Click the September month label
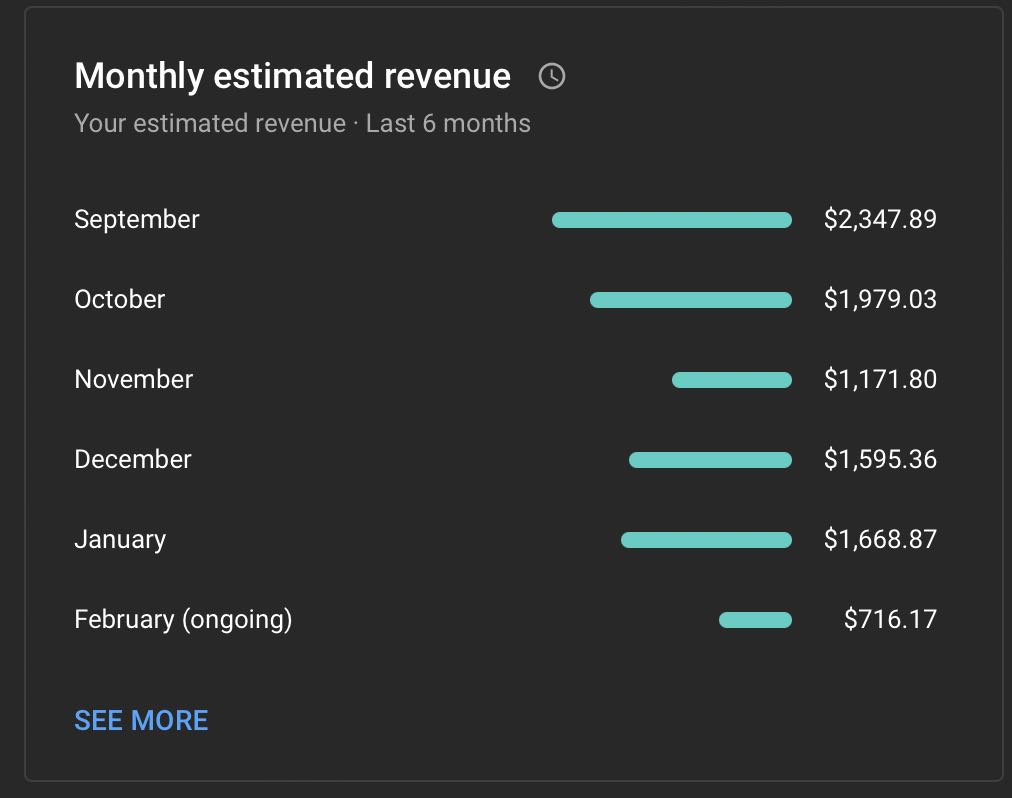 tap(137, 220)
